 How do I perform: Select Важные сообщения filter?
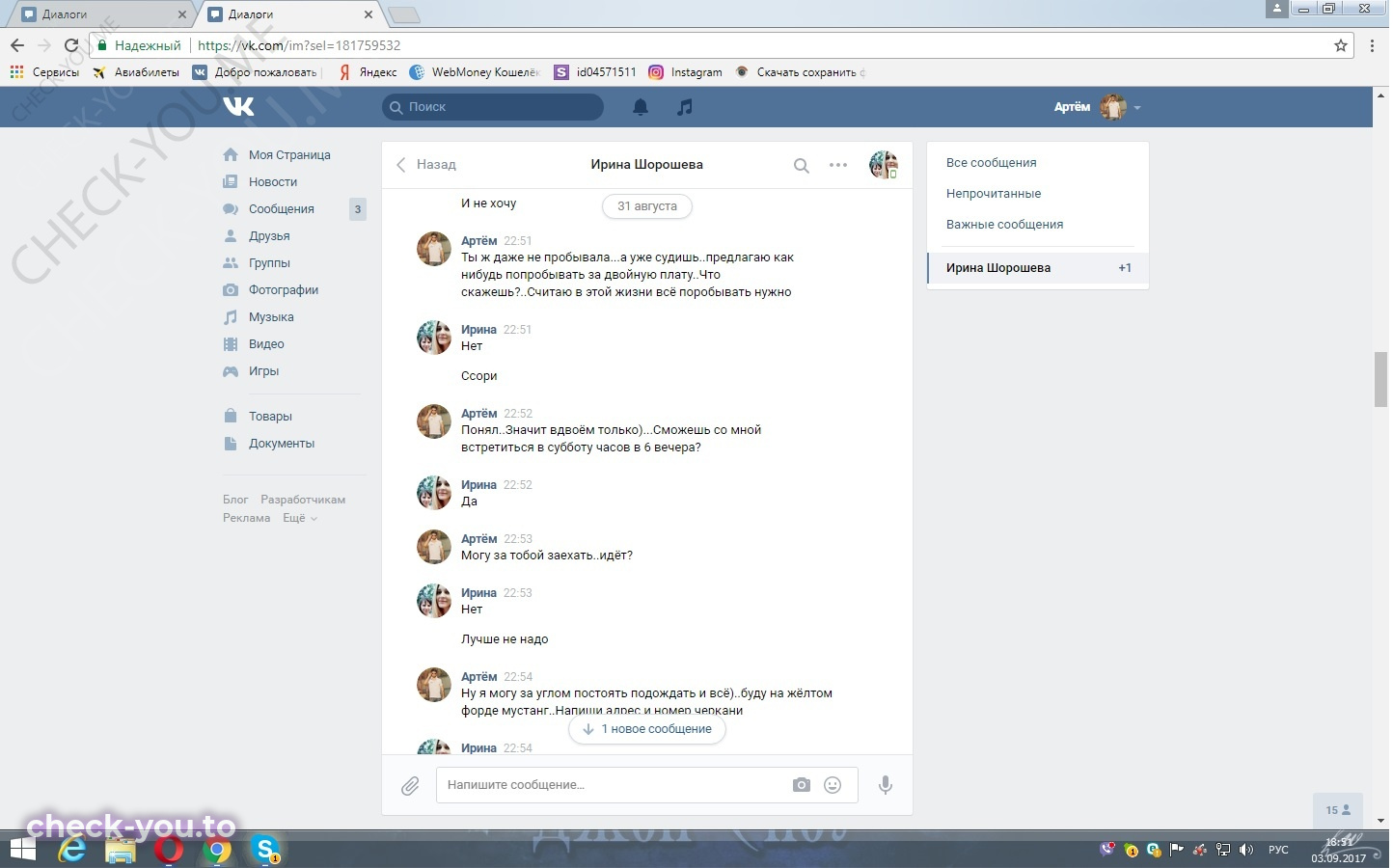(1004, 225)
